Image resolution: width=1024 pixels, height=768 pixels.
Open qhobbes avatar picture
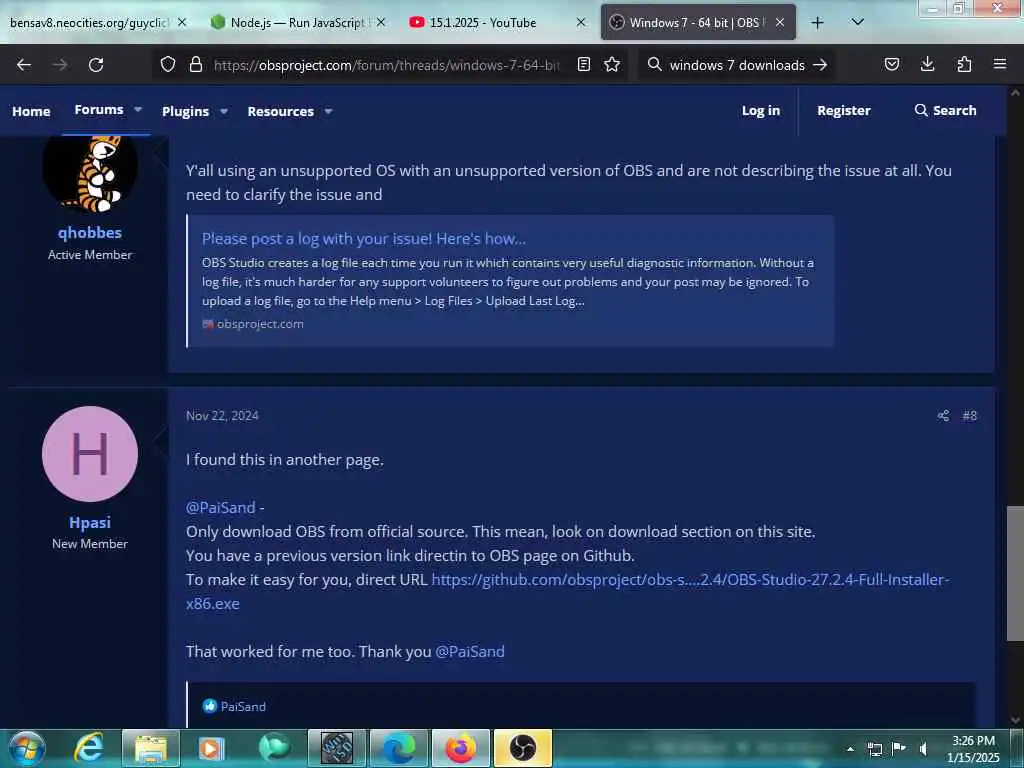coord(90,174)
